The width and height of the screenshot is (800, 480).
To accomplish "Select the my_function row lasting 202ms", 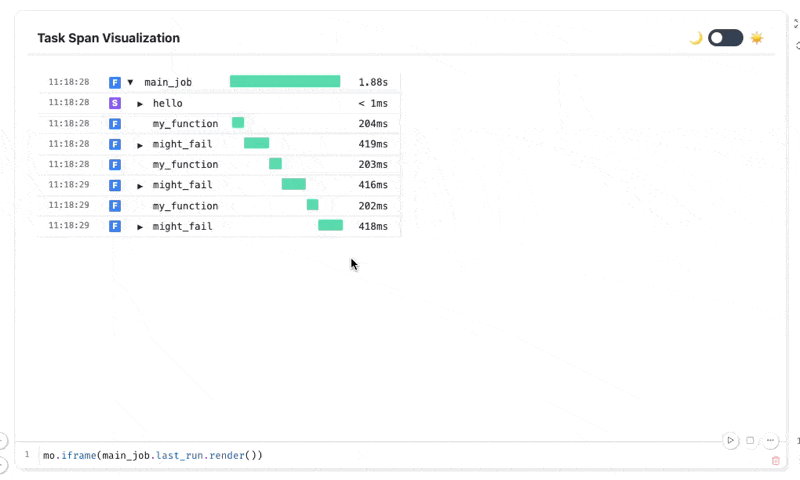I will tap(185, 205).
